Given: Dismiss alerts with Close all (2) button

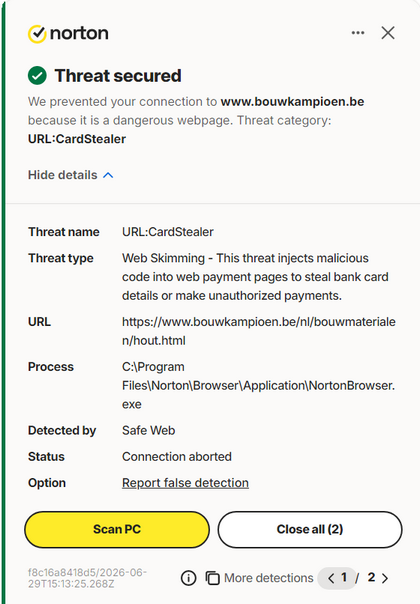Looking at the screenshot, I should [x=310, y=529].
